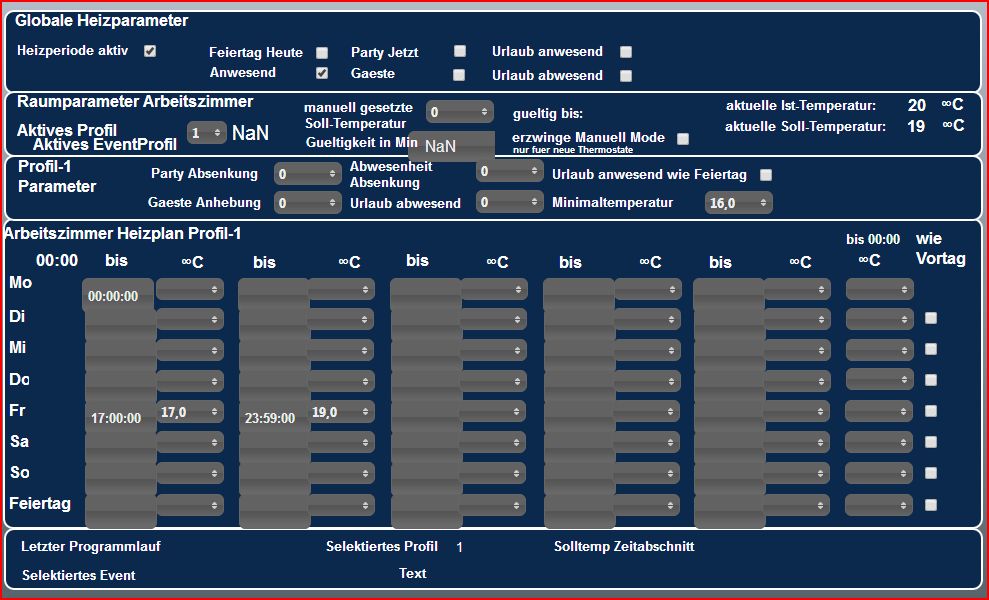Click the aktuelle Ist-Temperatur value 20
The image size is (989, 600).
pos(916,105)
